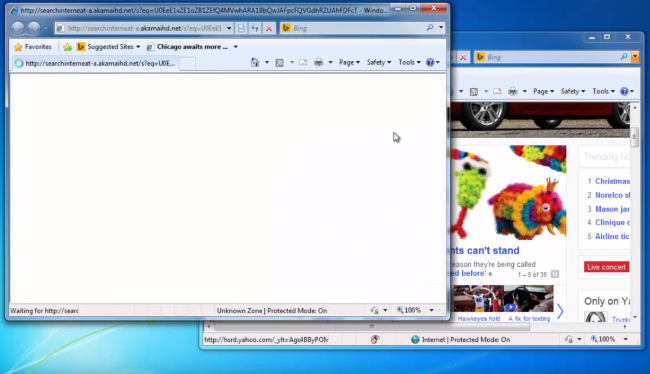Pause slideshow next to '1 – 5 of 35'
Viewport: 650px width, 374px height.
tap(555, 274)
